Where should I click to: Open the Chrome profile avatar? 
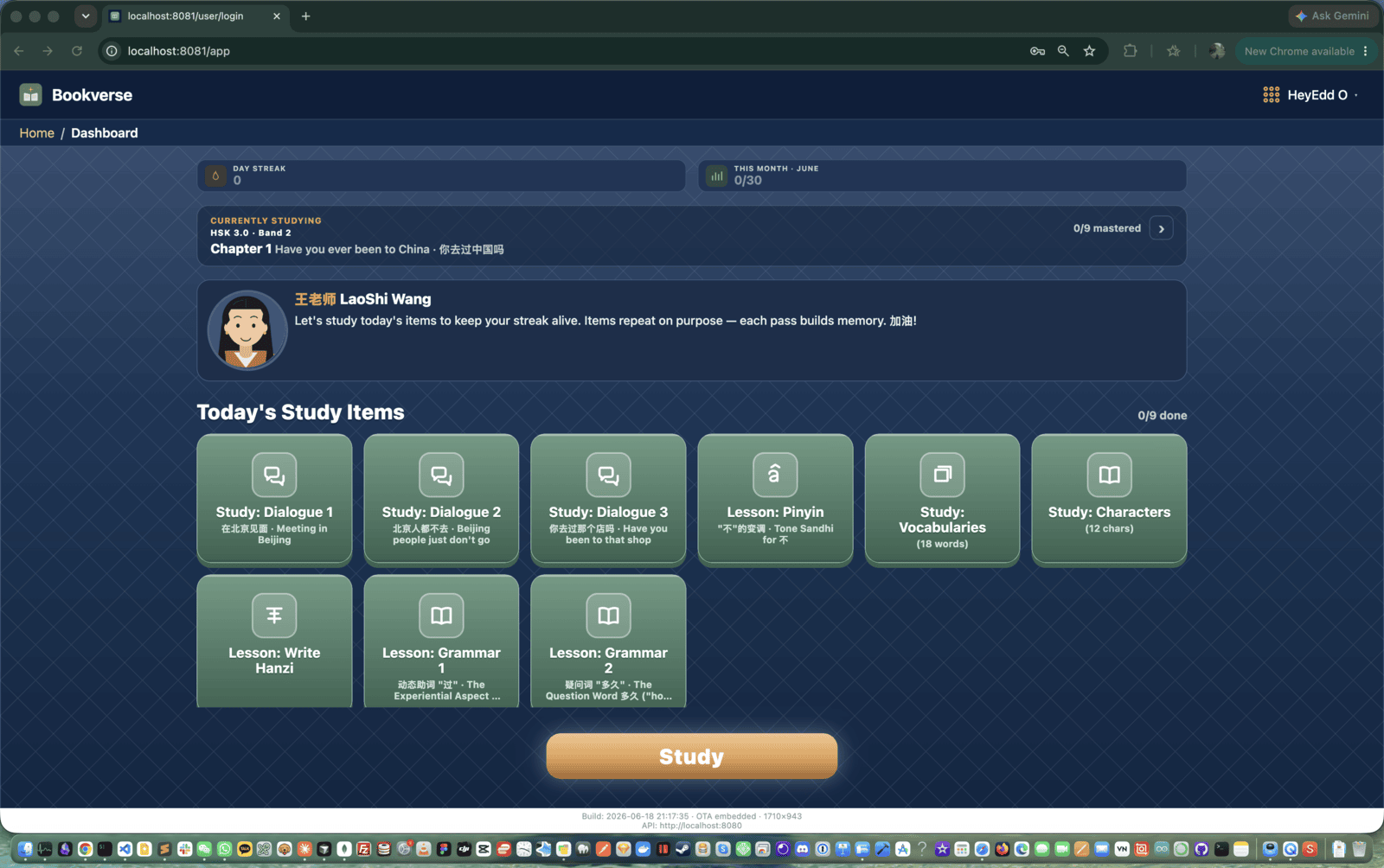(x=1217, y=51)
